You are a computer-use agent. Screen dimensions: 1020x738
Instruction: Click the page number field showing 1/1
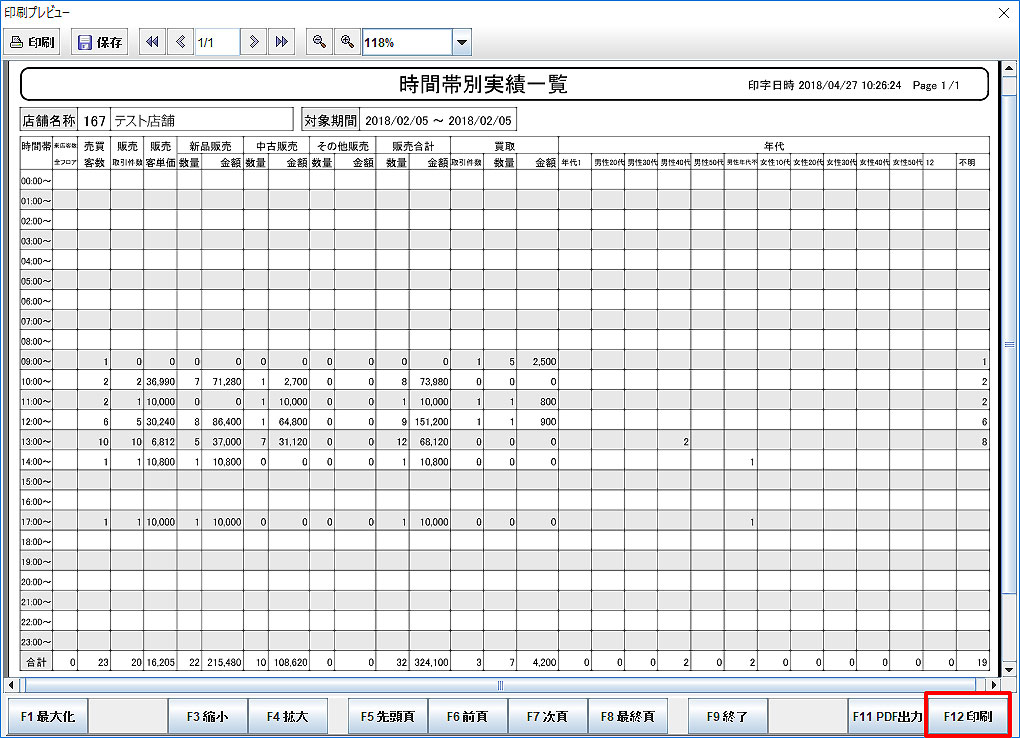[x=216, y=42]
